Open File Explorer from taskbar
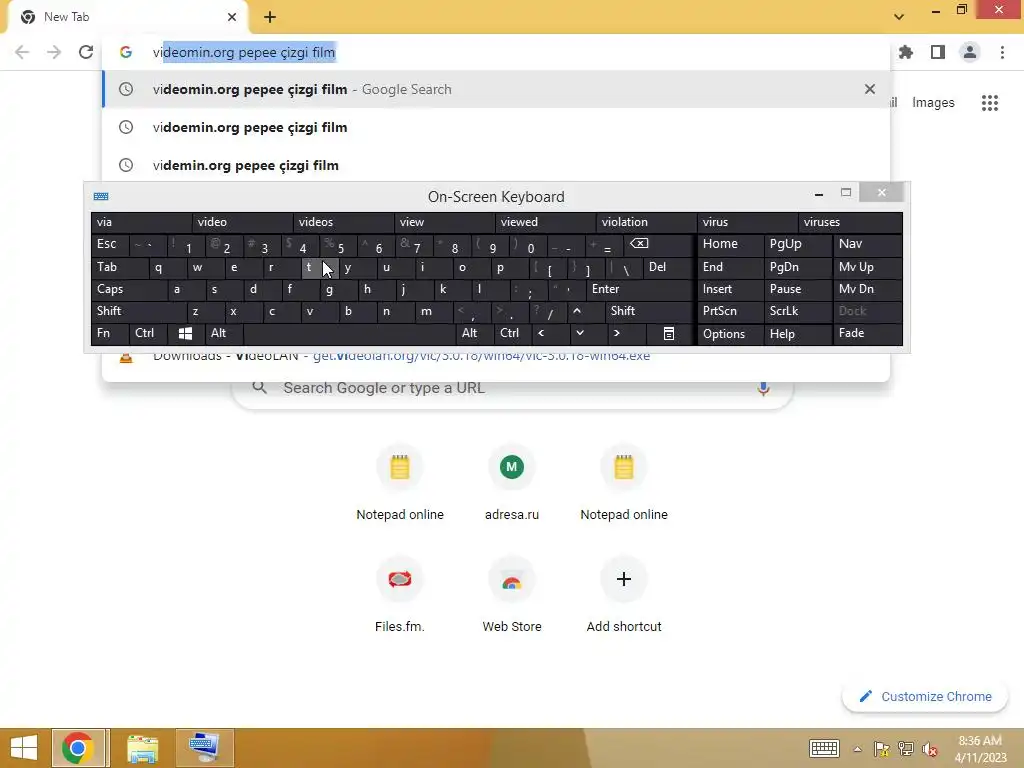The width and height of the screenshot is (1024, 768). point(142,748)
